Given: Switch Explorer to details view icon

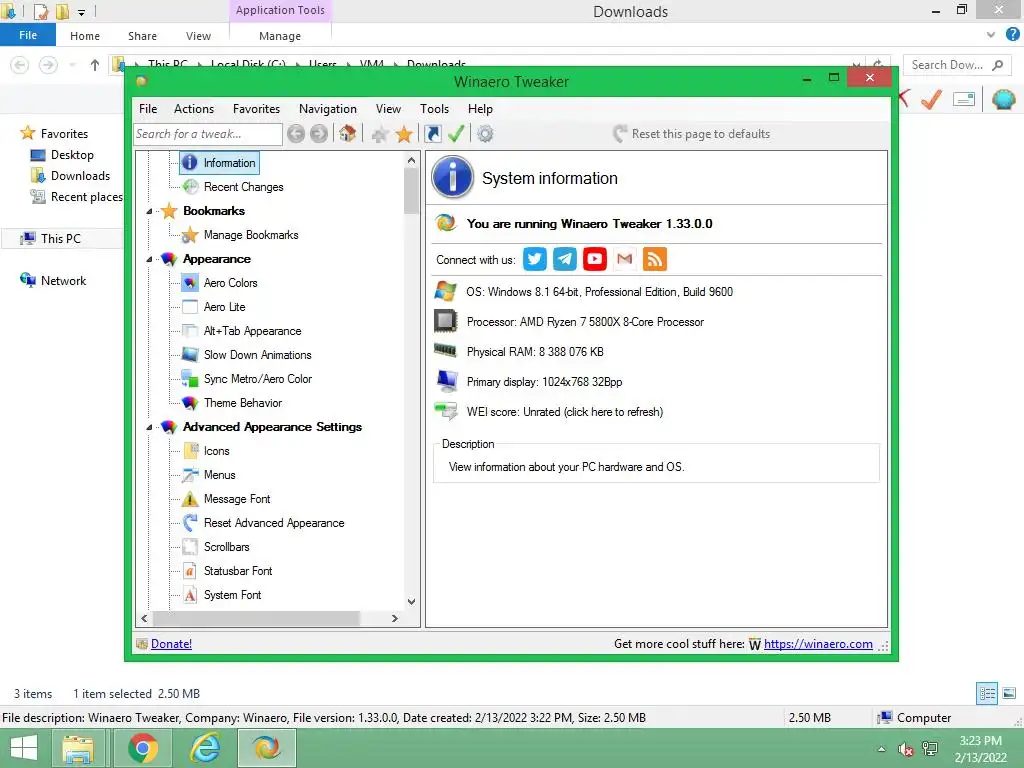Looking at the screenshot, I should tap(987, 693).
